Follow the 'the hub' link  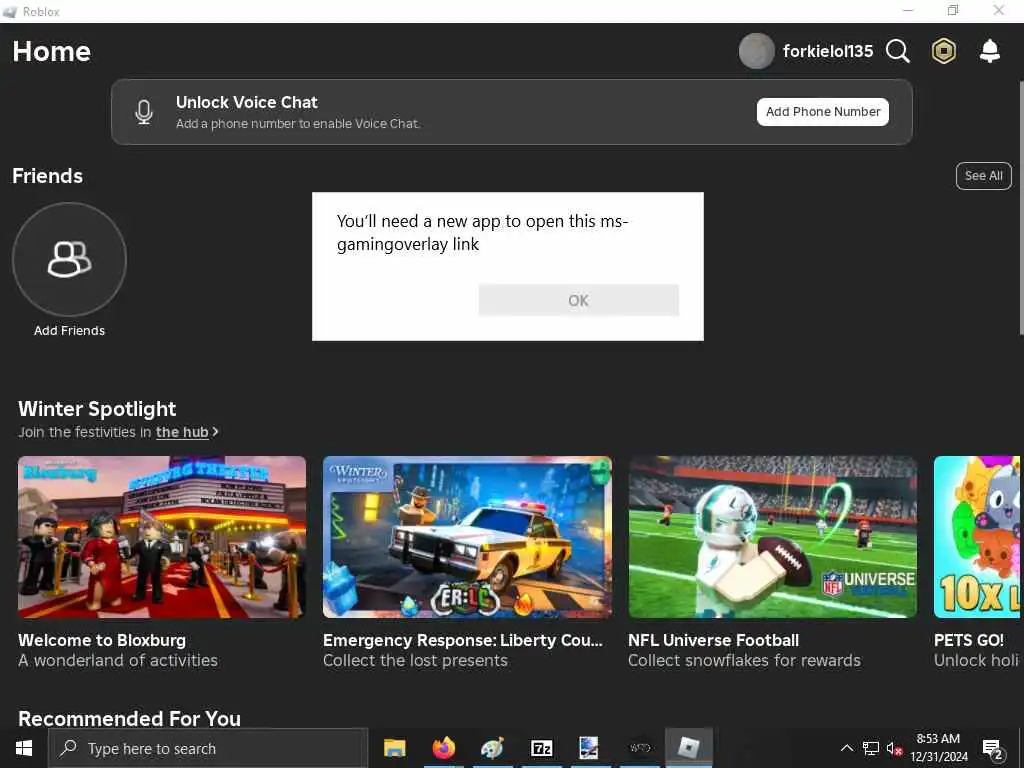click(182, 432)
